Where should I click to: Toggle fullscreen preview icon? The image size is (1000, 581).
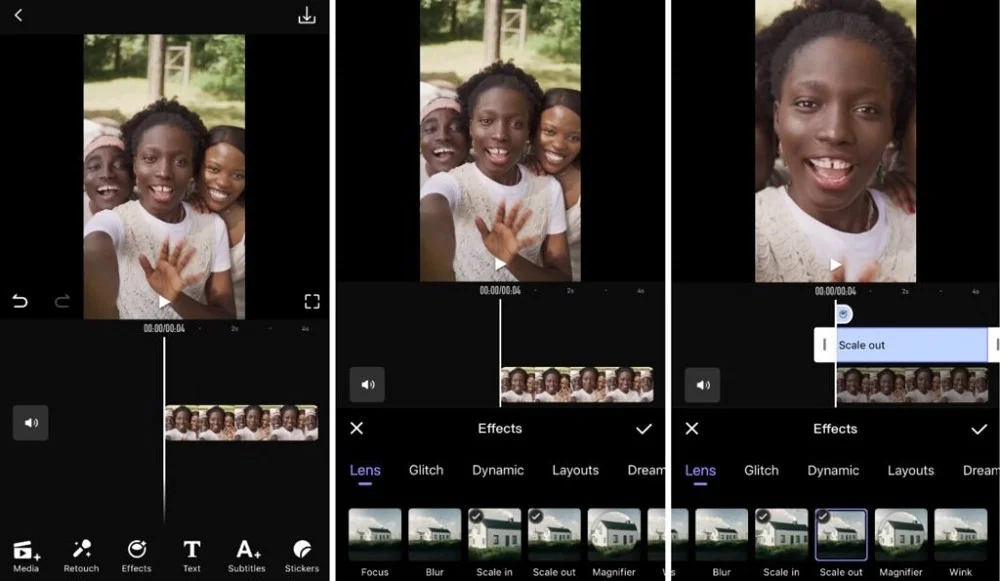pyautogui.click(x=312, y=302)
